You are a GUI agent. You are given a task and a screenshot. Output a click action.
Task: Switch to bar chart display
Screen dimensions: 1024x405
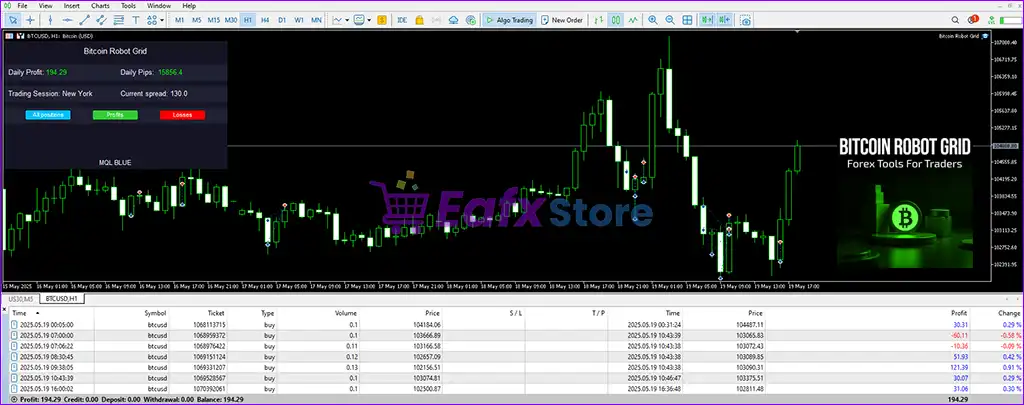click(599, 20)
